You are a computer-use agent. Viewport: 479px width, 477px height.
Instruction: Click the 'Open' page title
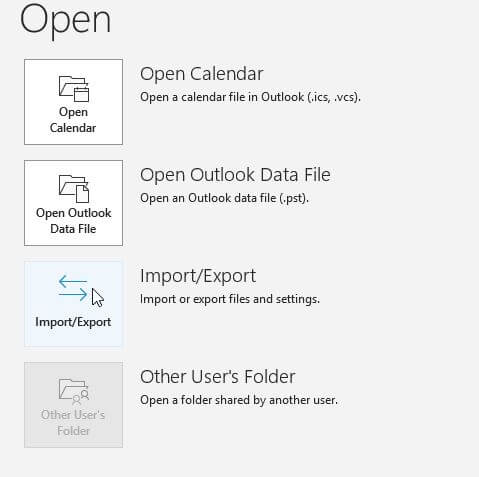coord(65,21)
